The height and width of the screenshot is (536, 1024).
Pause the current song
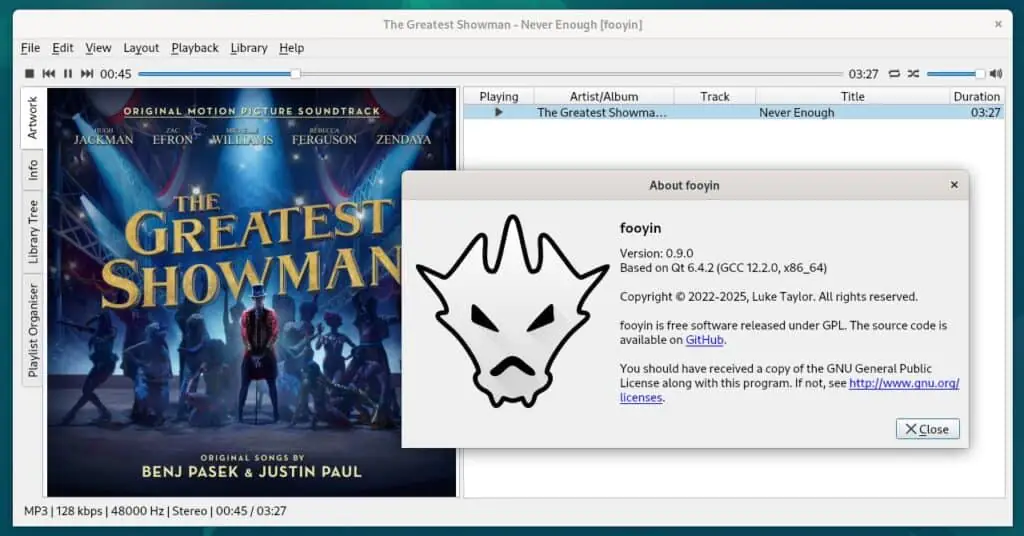(68, 74)
